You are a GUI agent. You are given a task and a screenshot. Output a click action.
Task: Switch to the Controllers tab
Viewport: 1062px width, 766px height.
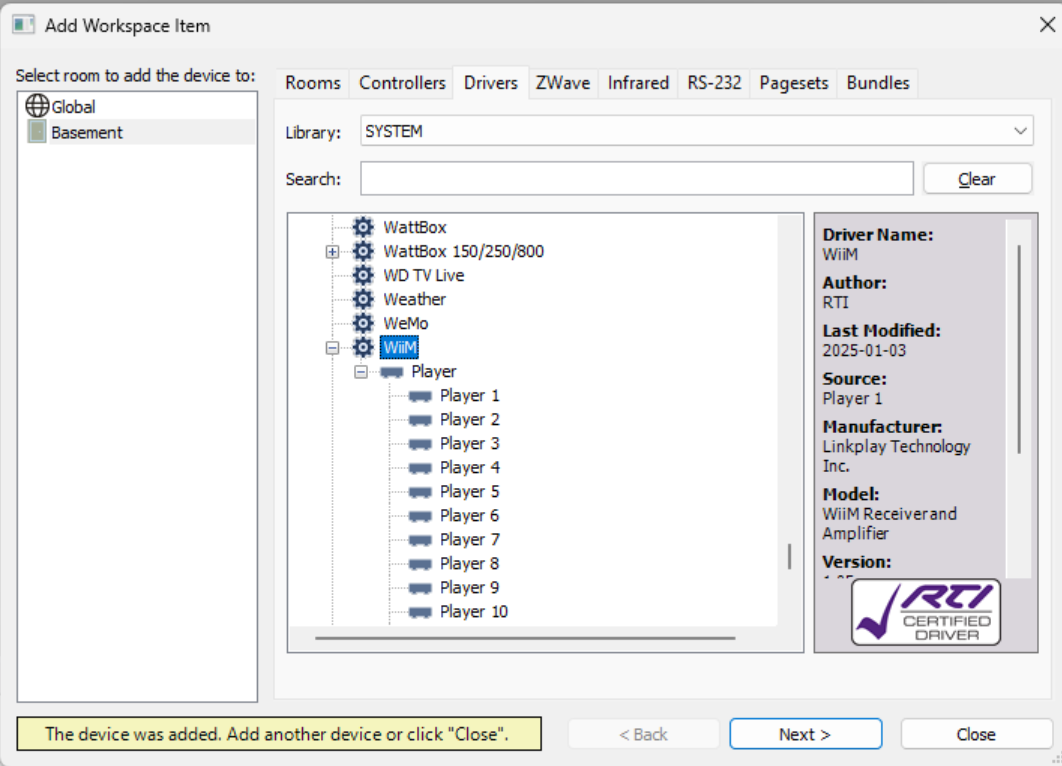[x=402, y=83]
